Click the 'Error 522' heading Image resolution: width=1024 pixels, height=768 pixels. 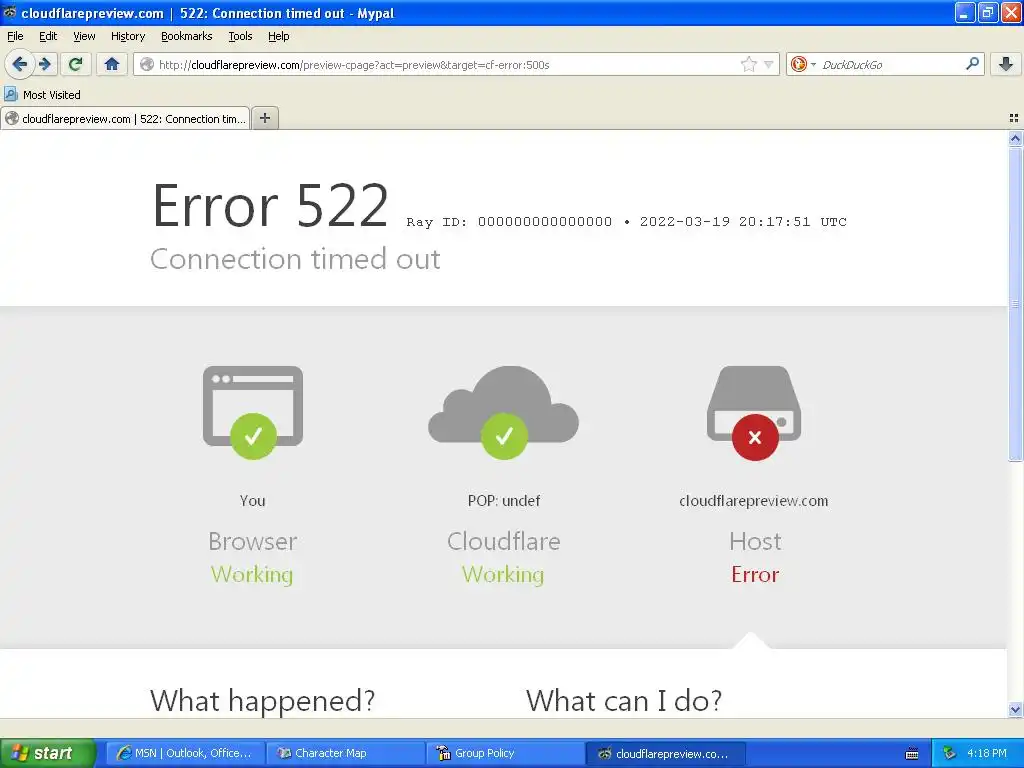tap(270, 205)
